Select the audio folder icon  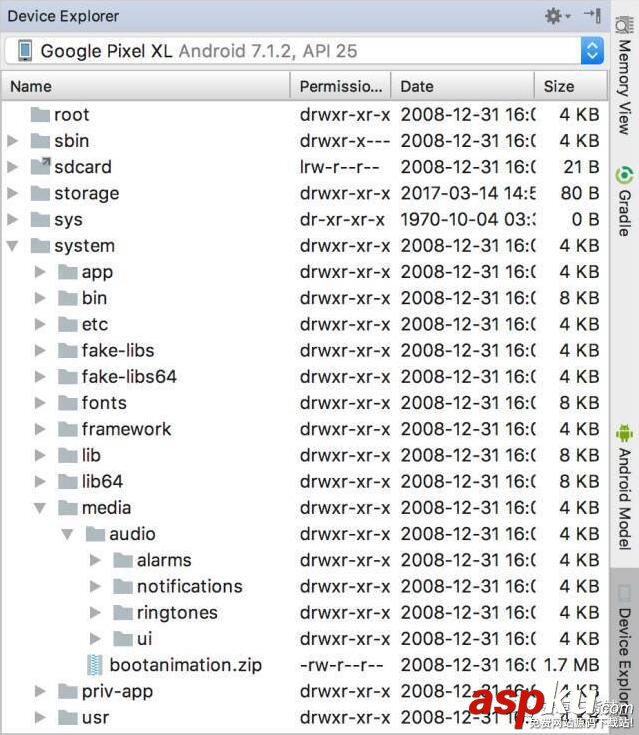click(x=96, y=534)
